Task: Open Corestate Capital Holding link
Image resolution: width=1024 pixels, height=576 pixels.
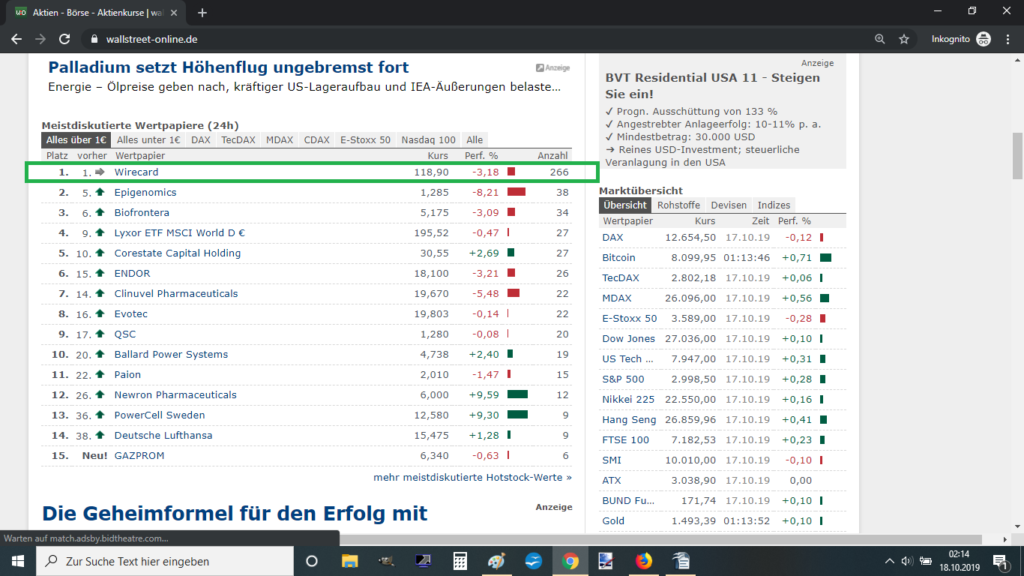Action: pyautogui.click(x=178, y=253)
